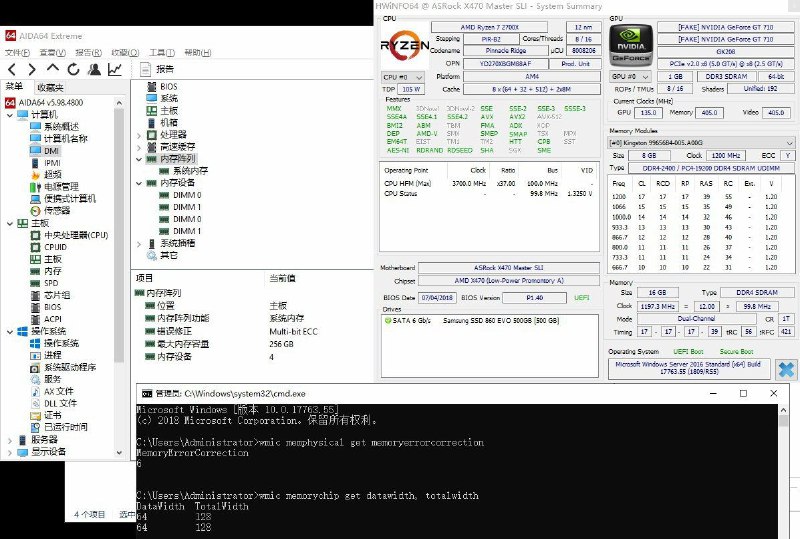Viewport: 800px width, 539px height.
Task: Expand the 系统插槽 node
Action: click(139, 244)
